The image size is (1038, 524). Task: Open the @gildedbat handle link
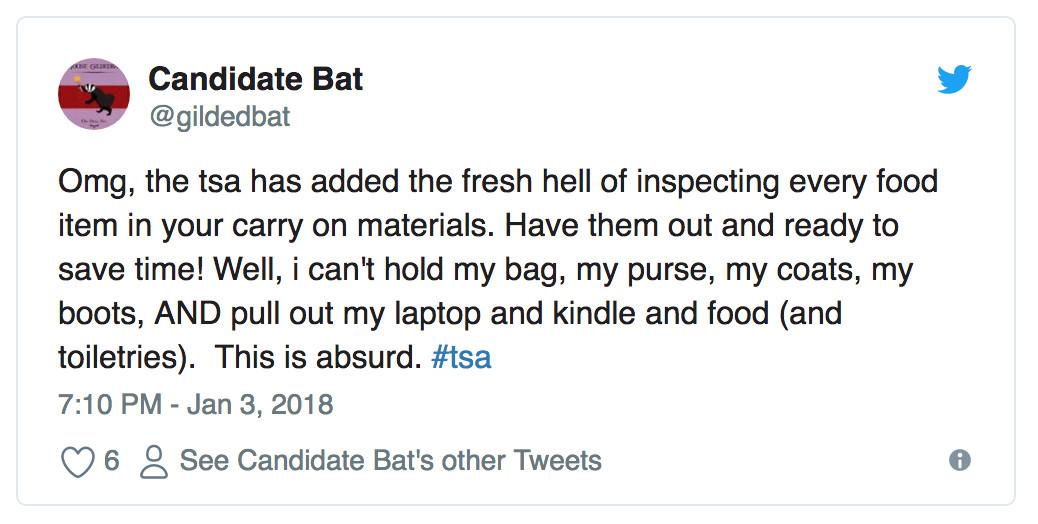pos(219,117)
